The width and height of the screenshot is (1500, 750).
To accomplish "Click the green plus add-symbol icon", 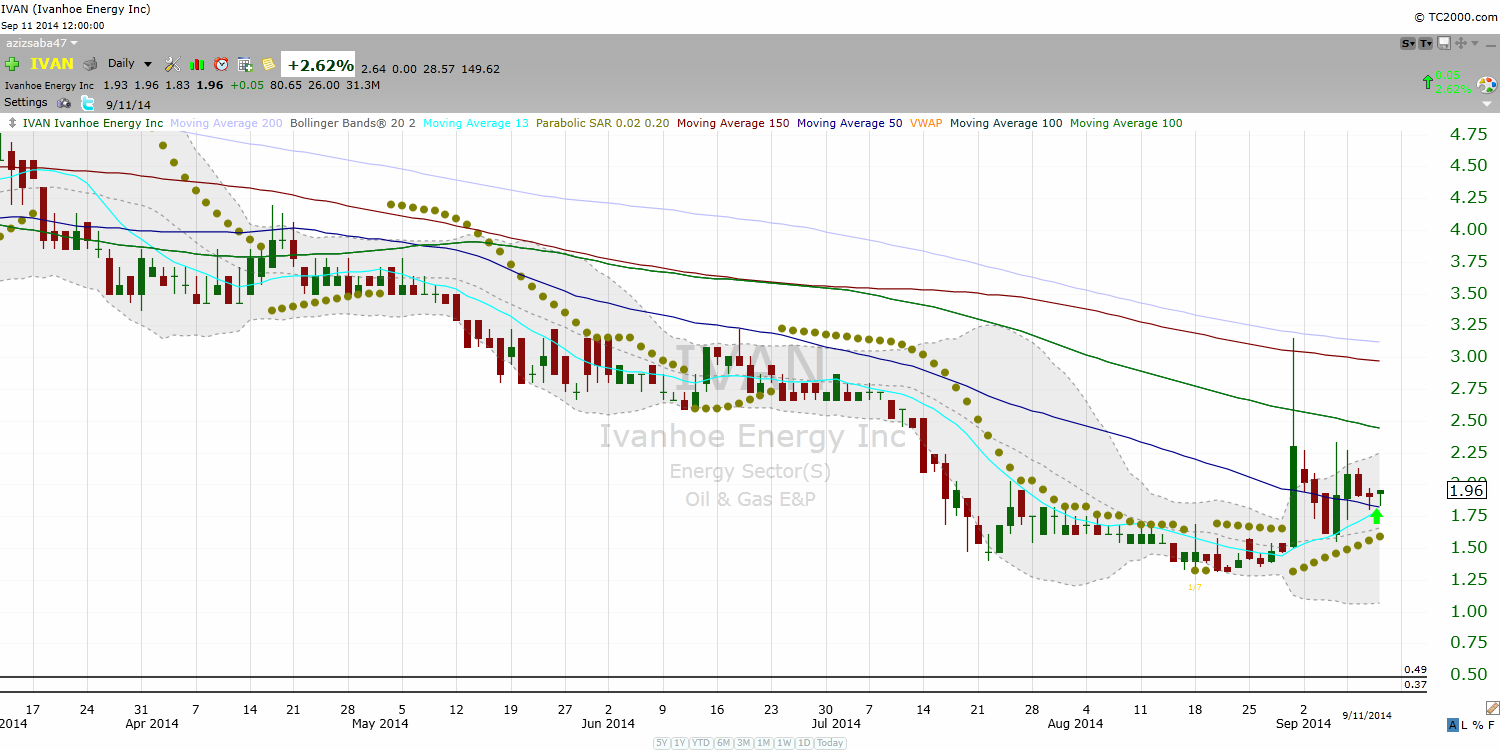I will (12, 64).
